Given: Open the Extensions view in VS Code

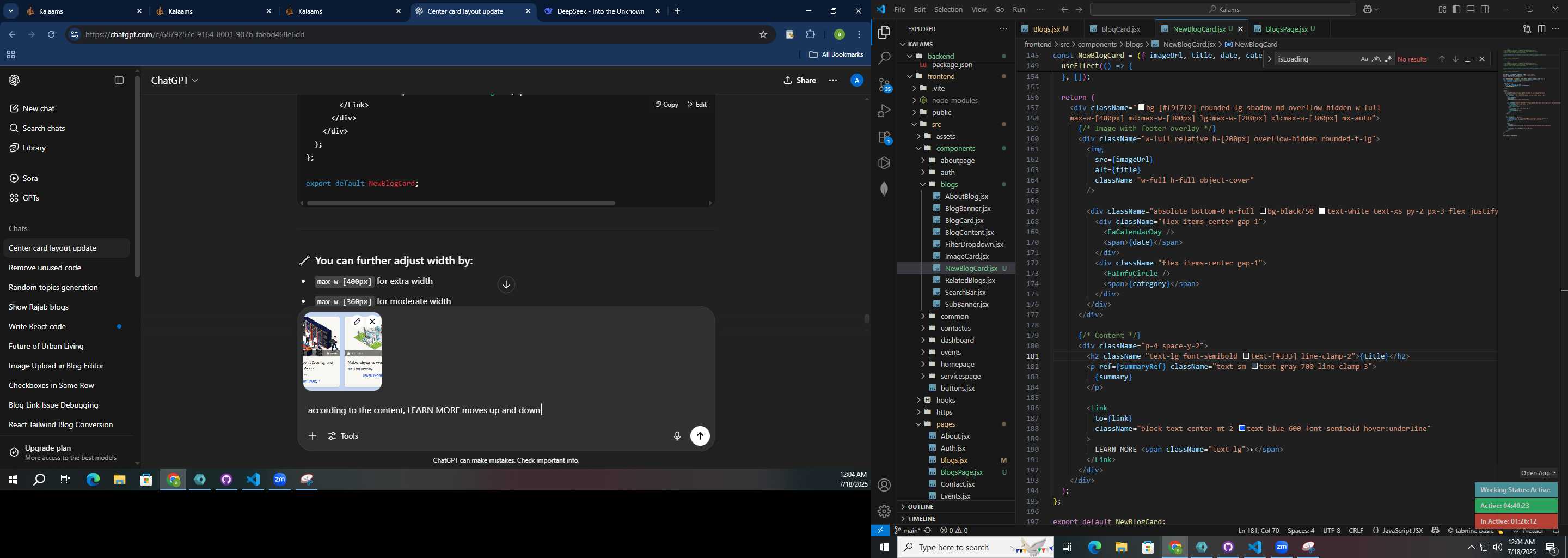Looking at the screenshot, I should (x=884, y=138).
